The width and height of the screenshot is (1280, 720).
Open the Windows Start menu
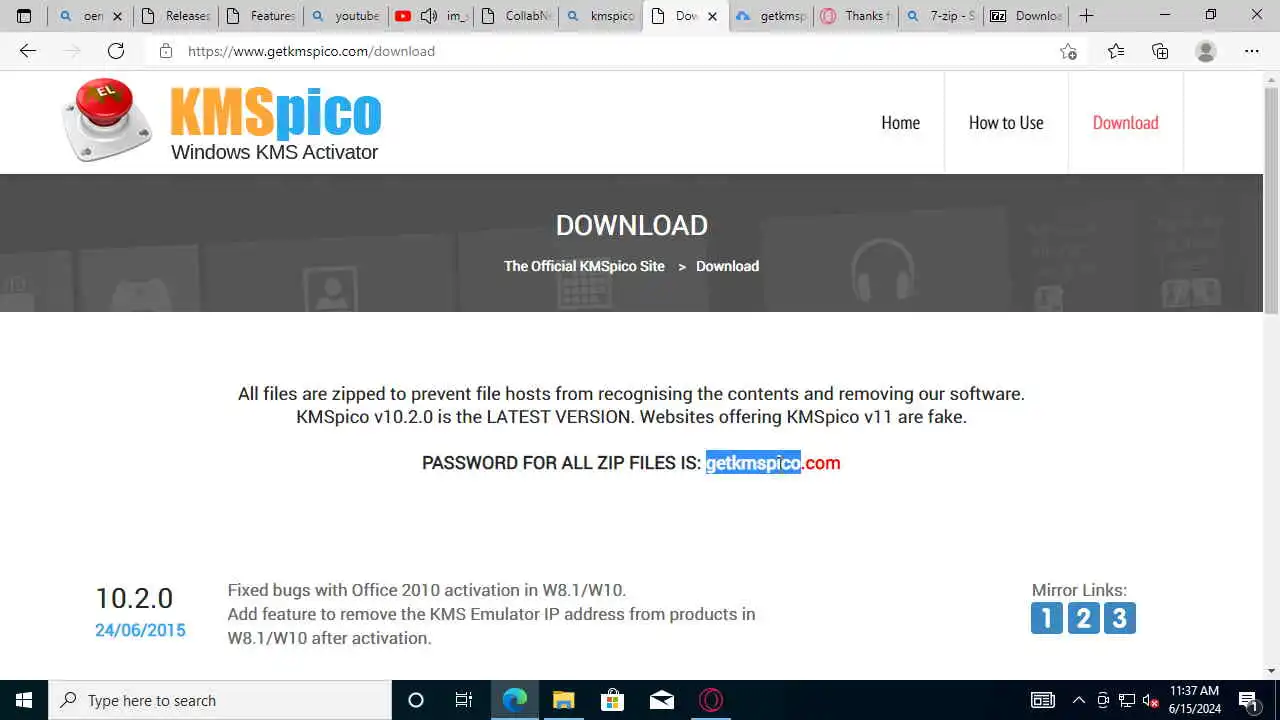[x=24, y=700]
